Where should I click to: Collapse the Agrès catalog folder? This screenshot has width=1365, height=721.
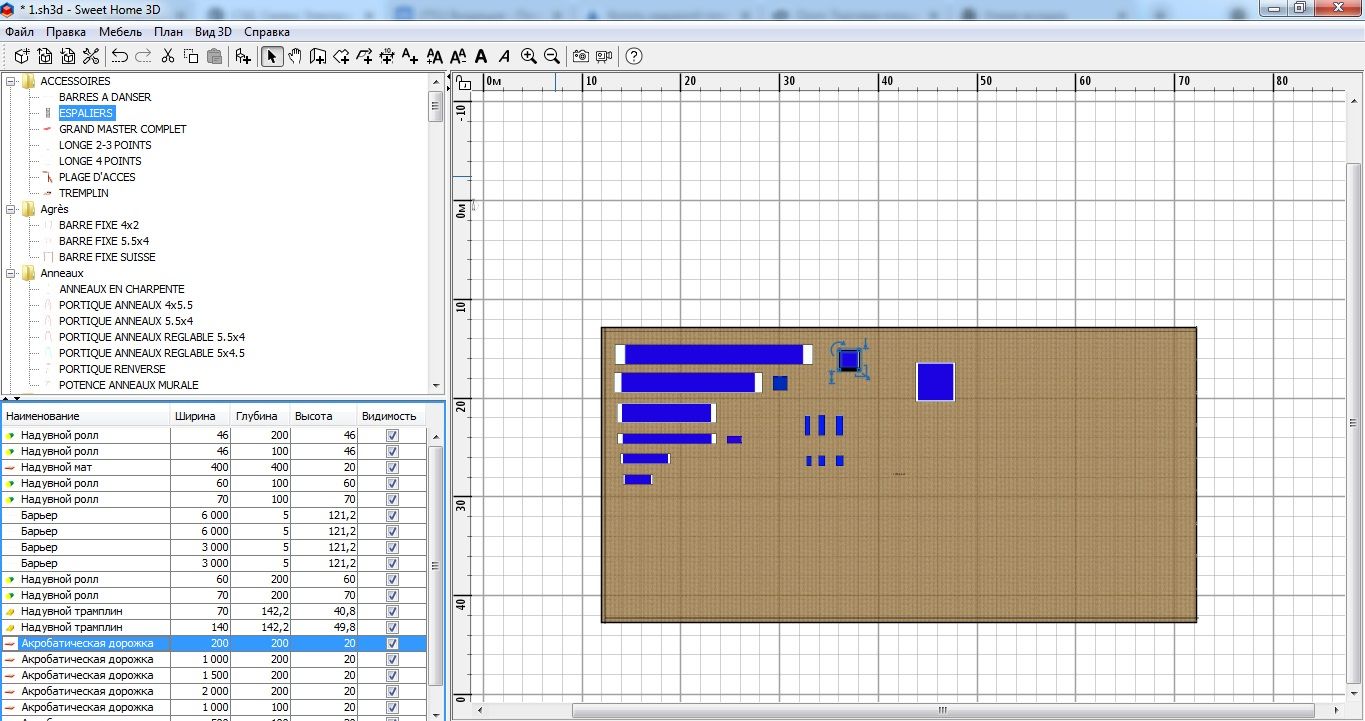click(11, 209)
